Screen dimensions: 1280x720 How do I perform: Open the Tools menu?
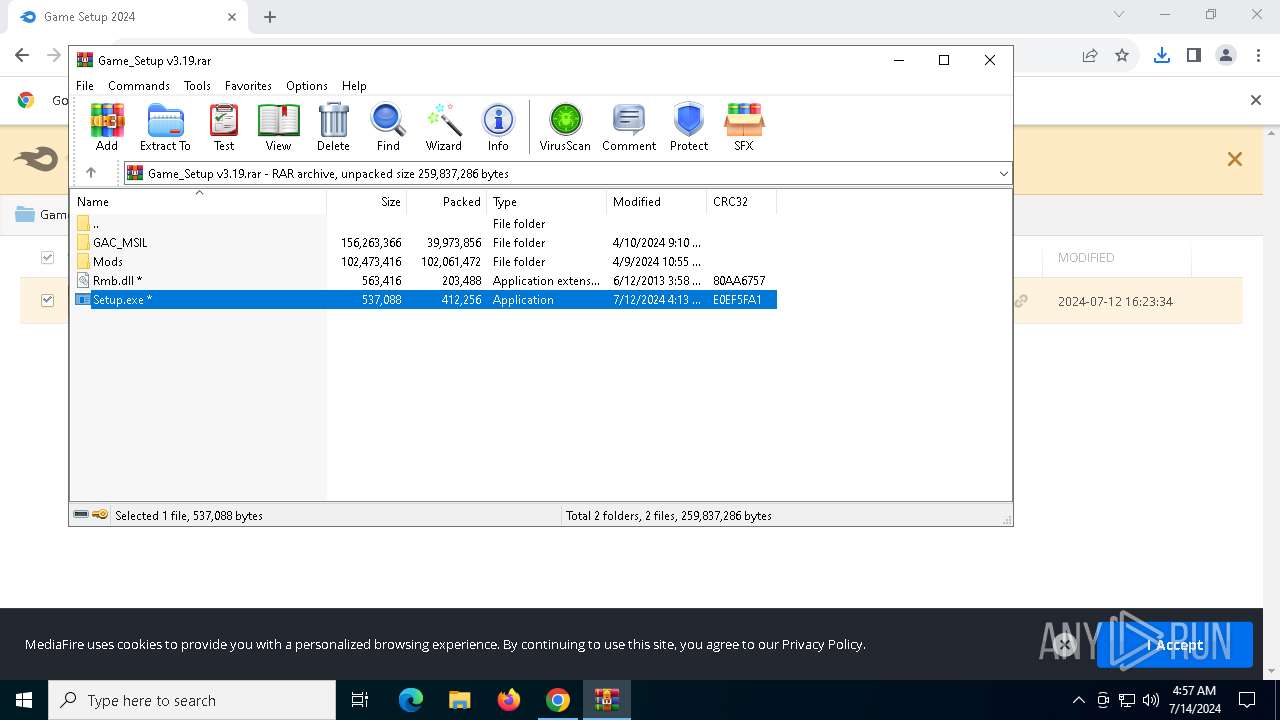[197, 86]
